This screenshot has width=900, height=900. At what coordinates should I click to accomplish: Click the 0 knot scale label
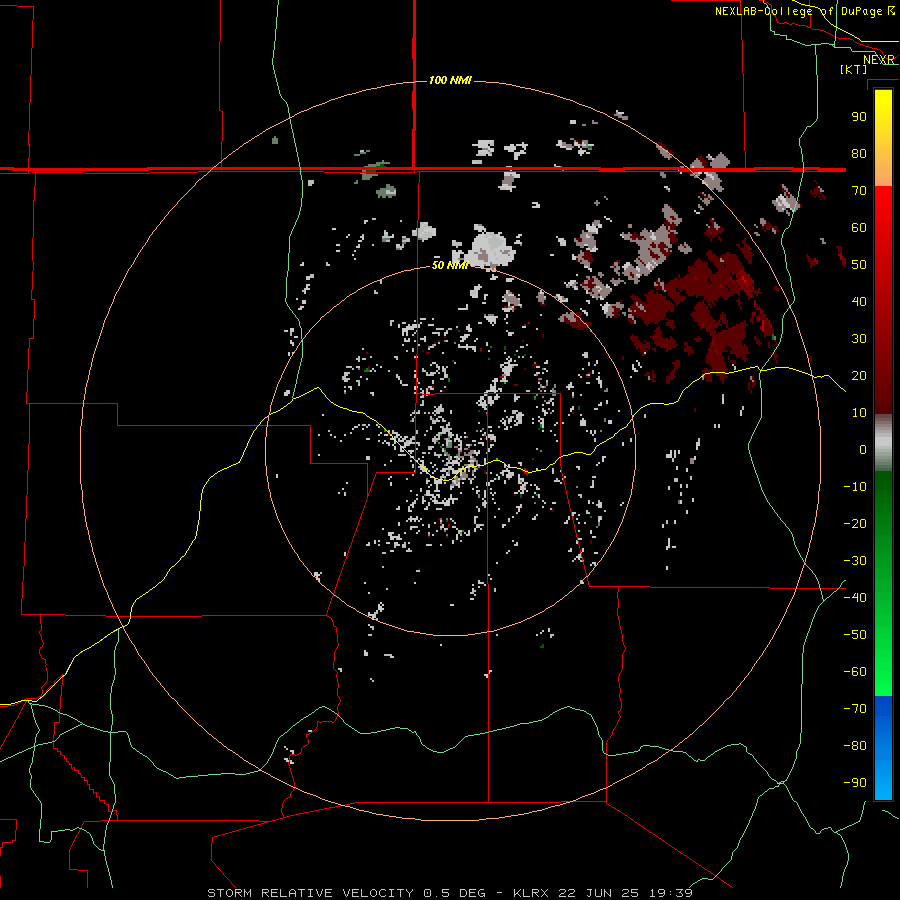click(x=863, y=449)
